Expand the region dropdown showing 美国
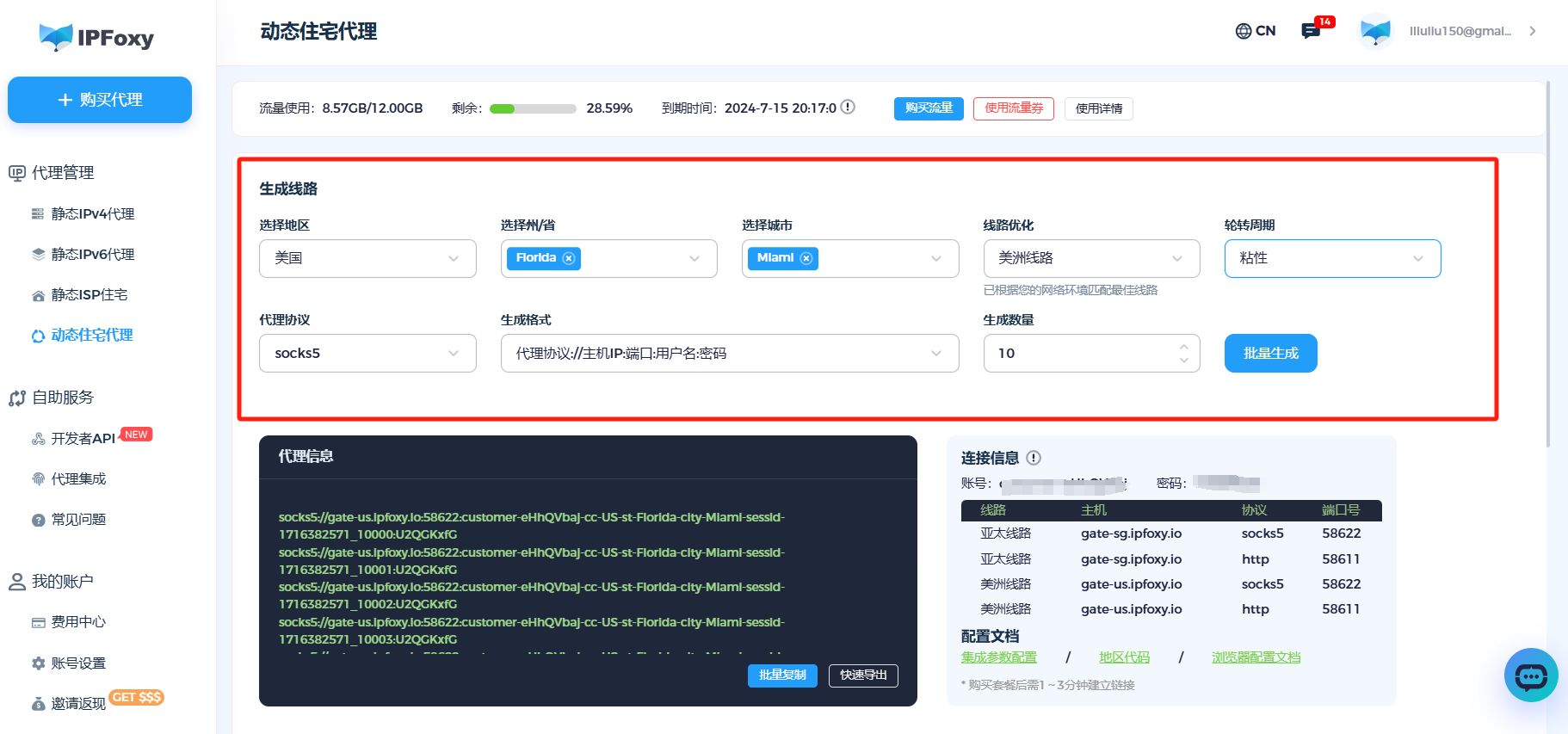Screen dimensions: 1568x734 tap(367, 258)
